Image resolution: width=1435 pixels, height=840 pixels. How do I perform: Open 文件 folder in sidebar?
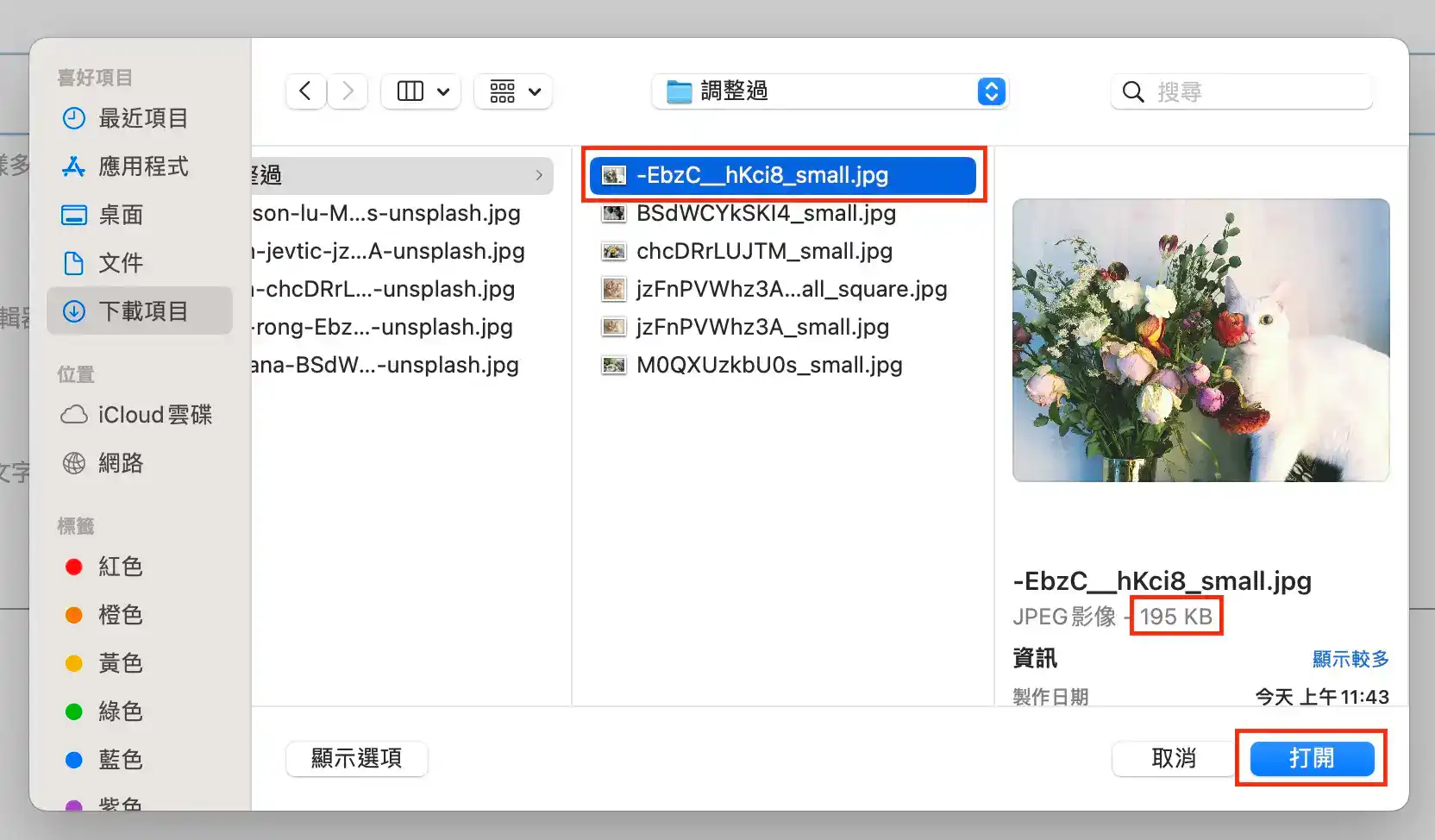[x=121, y=263]
